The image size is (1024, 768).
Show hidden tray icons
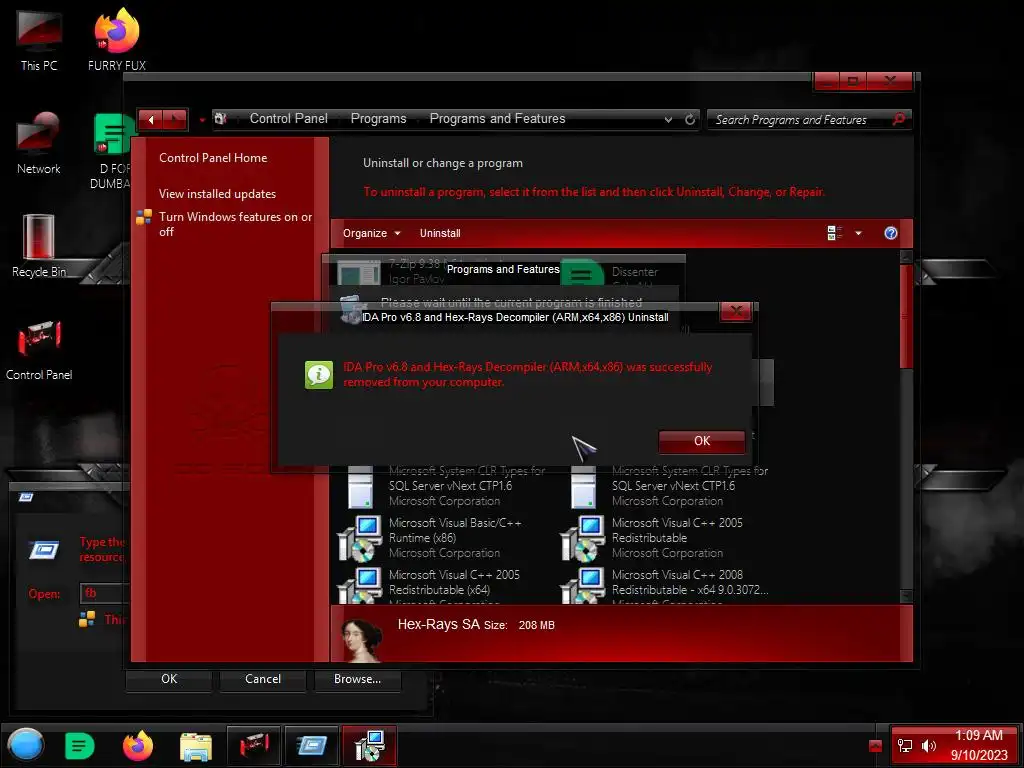pos(875,746)
